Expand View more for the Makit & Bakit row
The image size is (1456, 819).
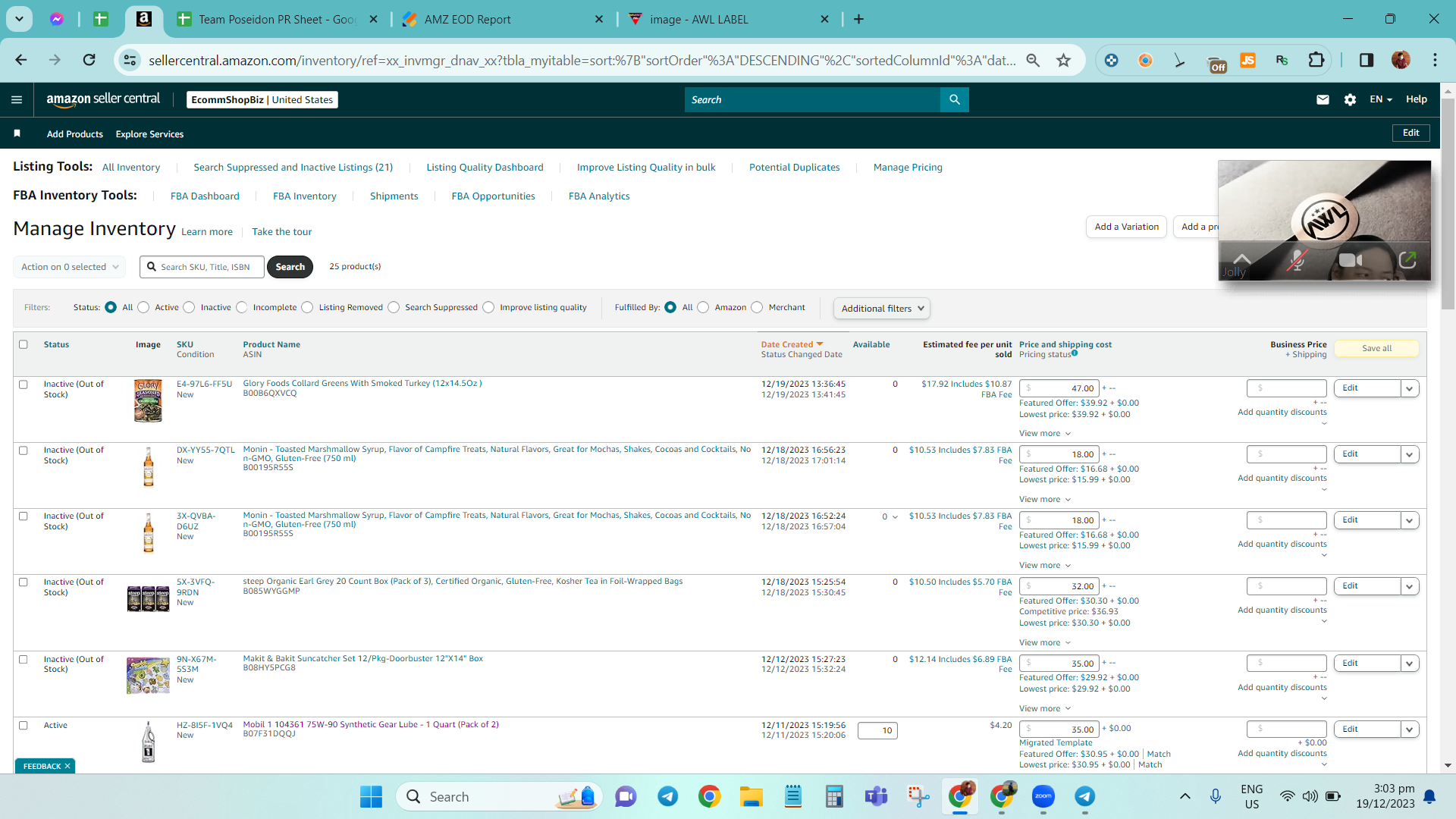pyautogui.click(x=1045, y=708)
